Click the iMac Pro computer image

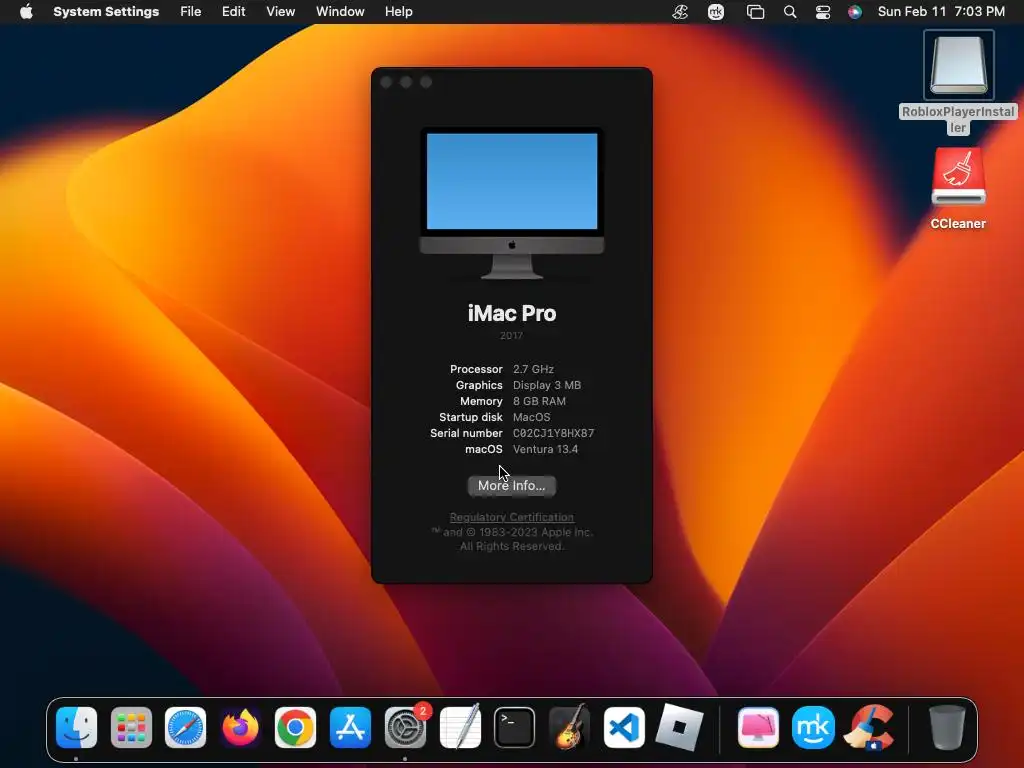click(x=511, y=204)
